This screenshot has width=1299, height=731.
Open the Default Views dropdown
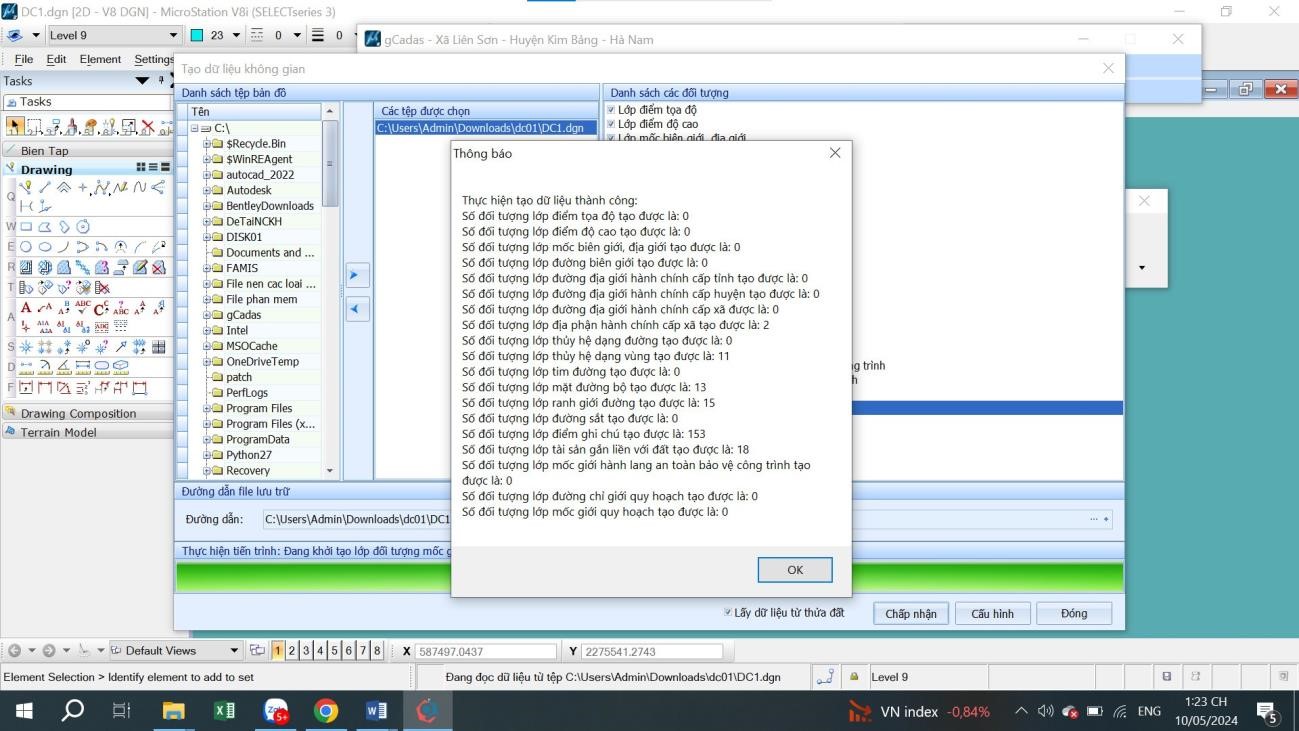(x=235, y=651)
